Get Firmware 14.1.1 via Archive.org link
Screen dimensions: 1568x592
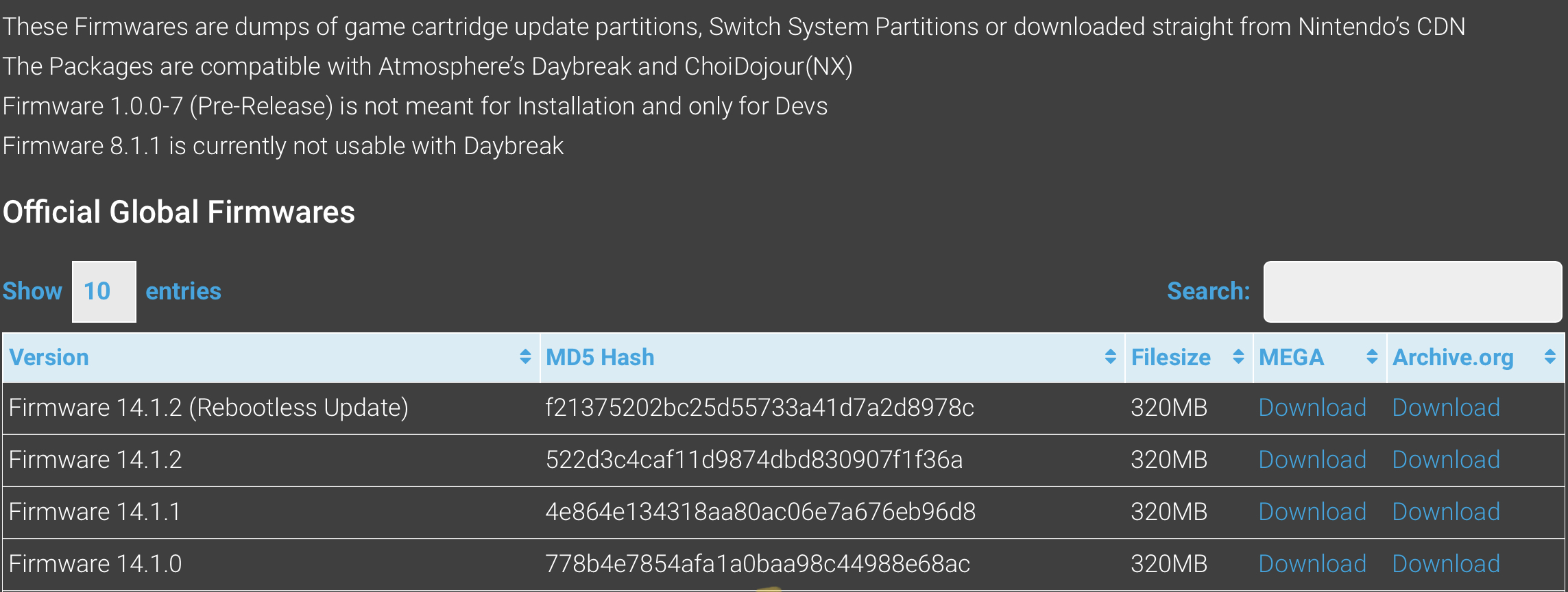tap(1446, 512)
